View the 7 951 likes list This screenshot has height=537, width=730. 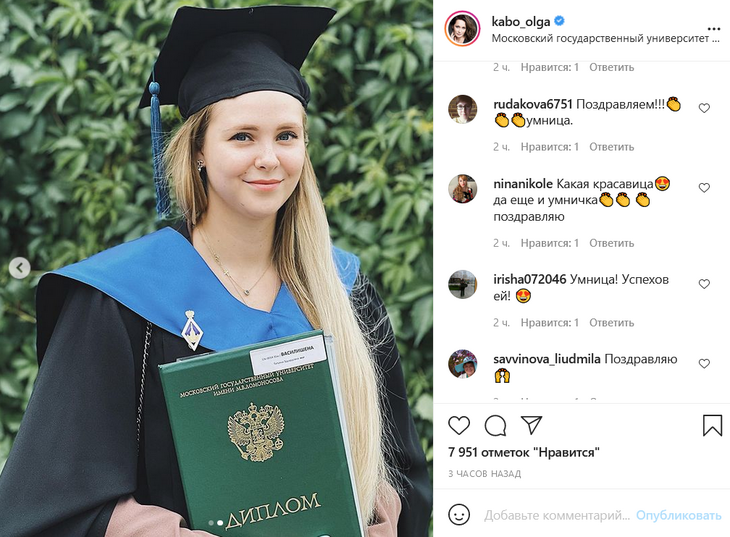pyautogui.click(x=524, y=452)
